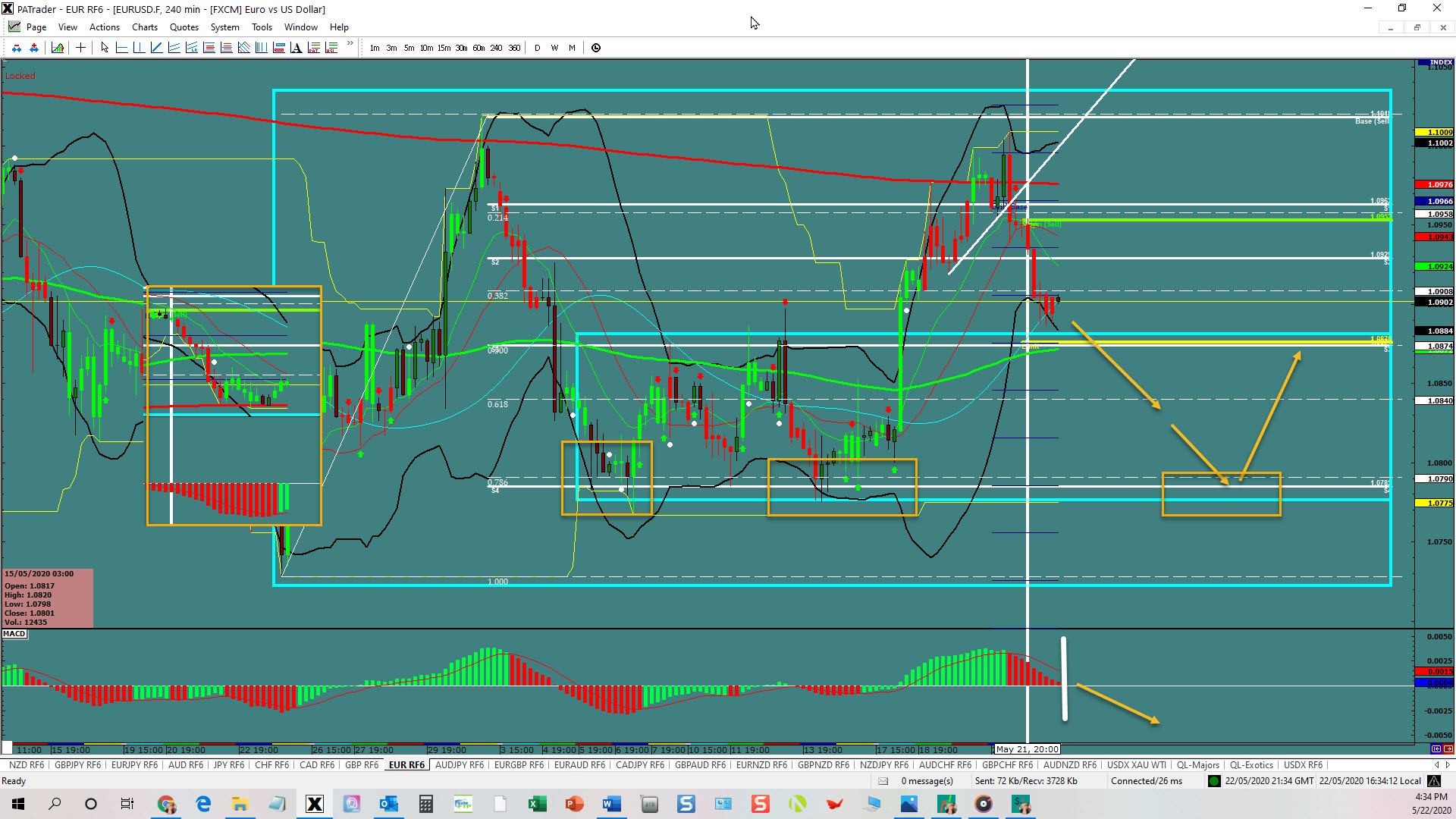Open the View menu
The image size is (1456, 819).
coord(67,27)
